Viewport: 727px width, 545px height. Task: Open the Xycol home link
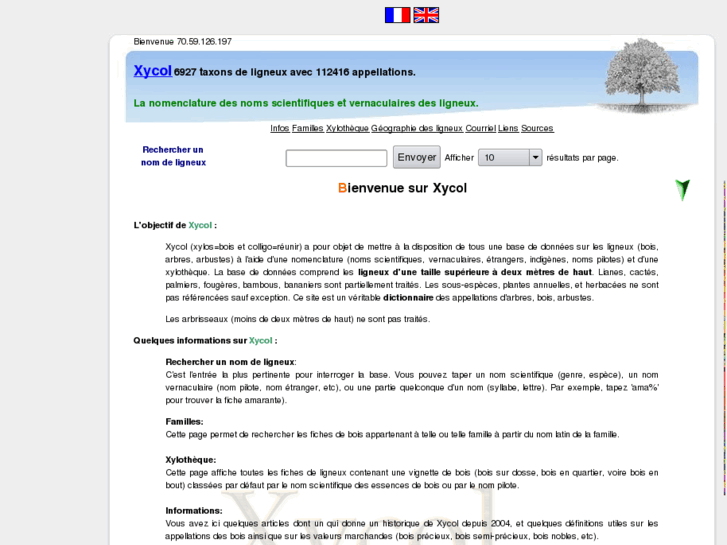point(153,71)
